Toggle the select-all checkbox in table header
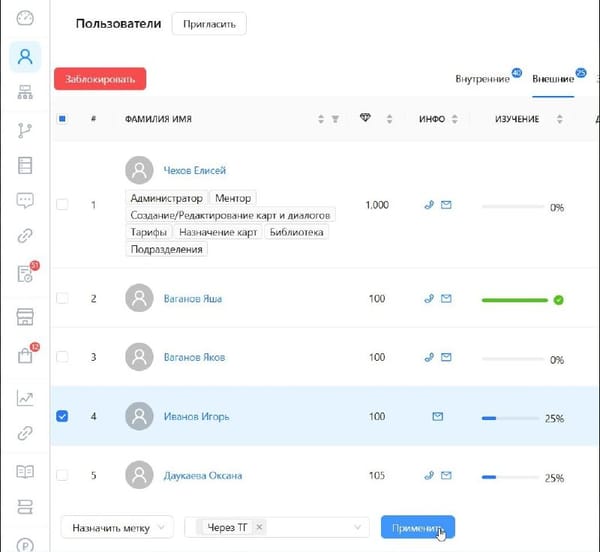The image size is (600, 552). [62, 119]
